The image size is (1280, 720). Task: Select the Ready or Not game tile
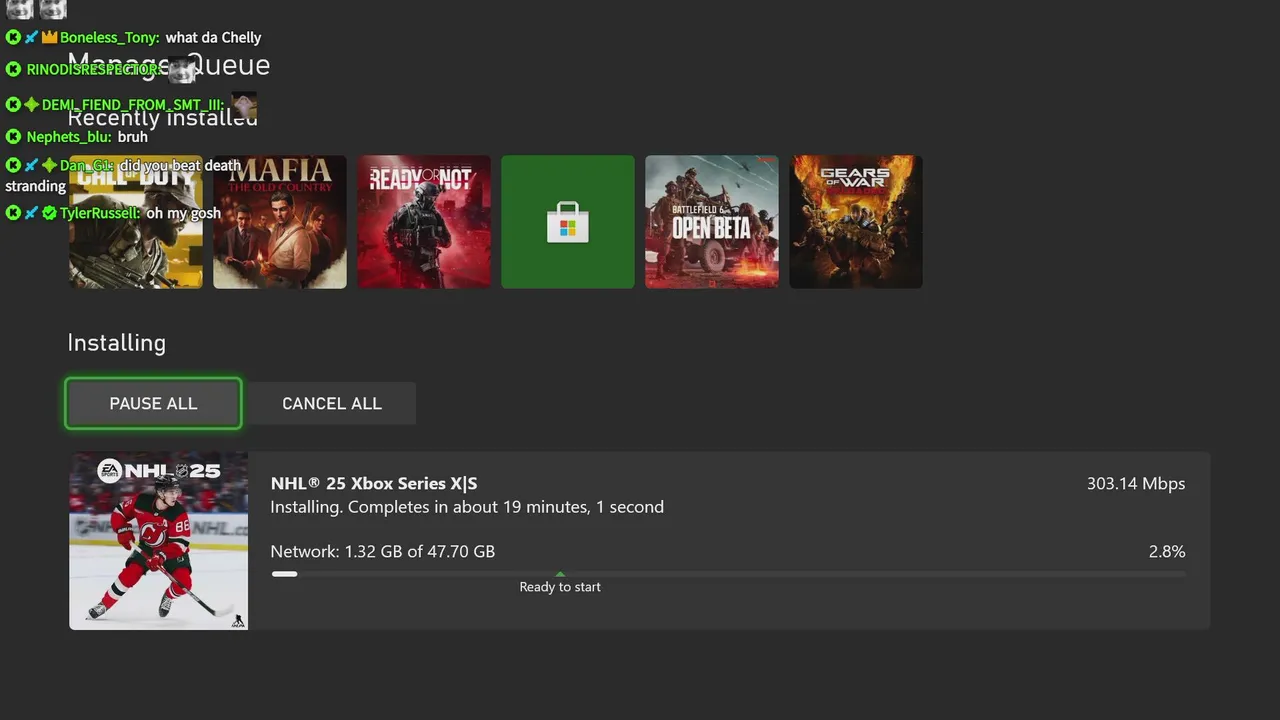(424, 222)
